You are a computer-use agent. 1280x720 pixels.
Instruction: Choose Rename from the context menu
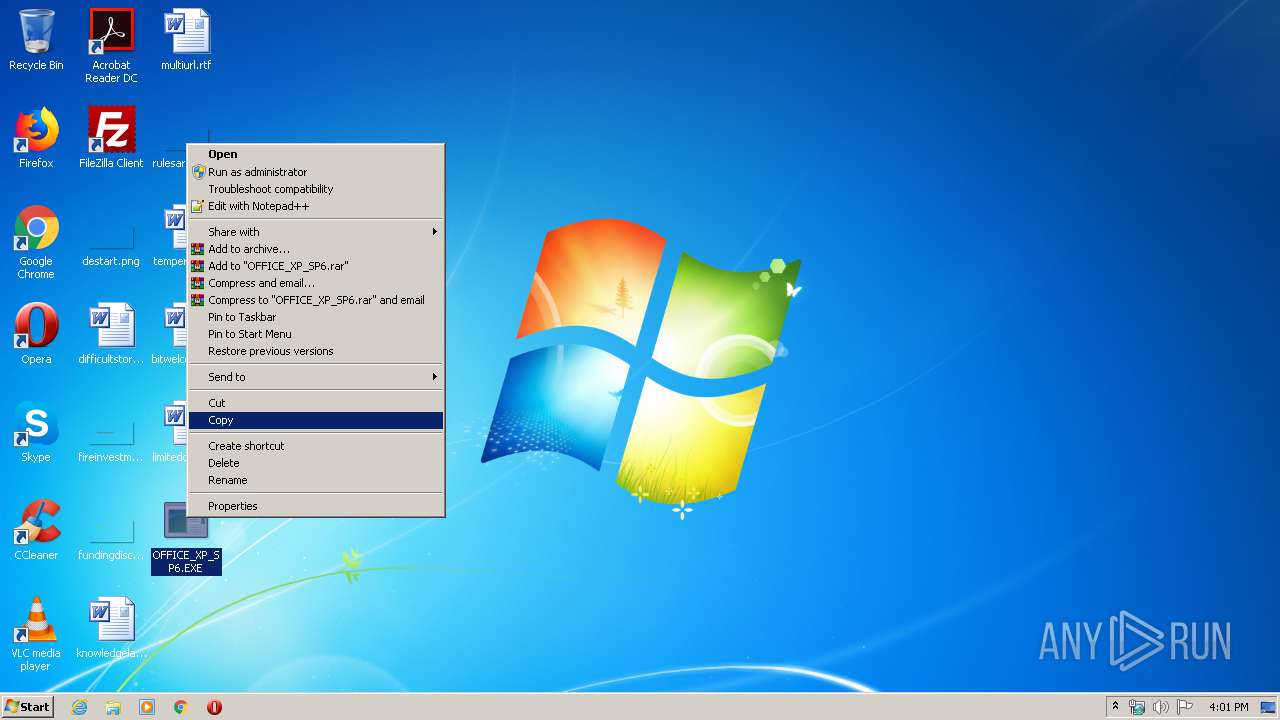(x=316, y=480)
